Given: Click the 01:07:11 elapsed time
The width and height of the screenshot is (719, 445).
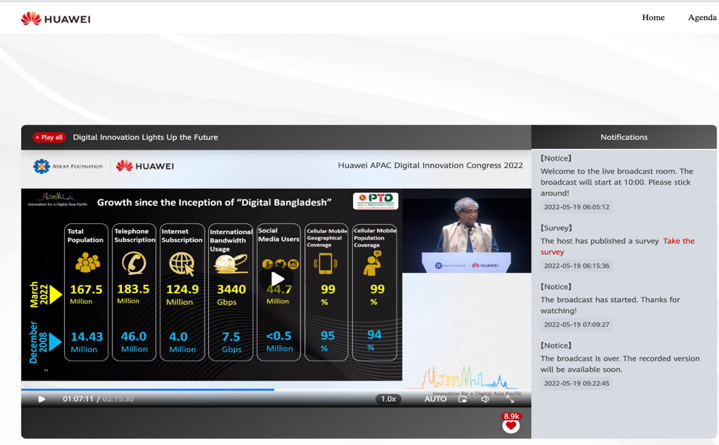Looking at the screenshot, I should [x=77, y=399].
